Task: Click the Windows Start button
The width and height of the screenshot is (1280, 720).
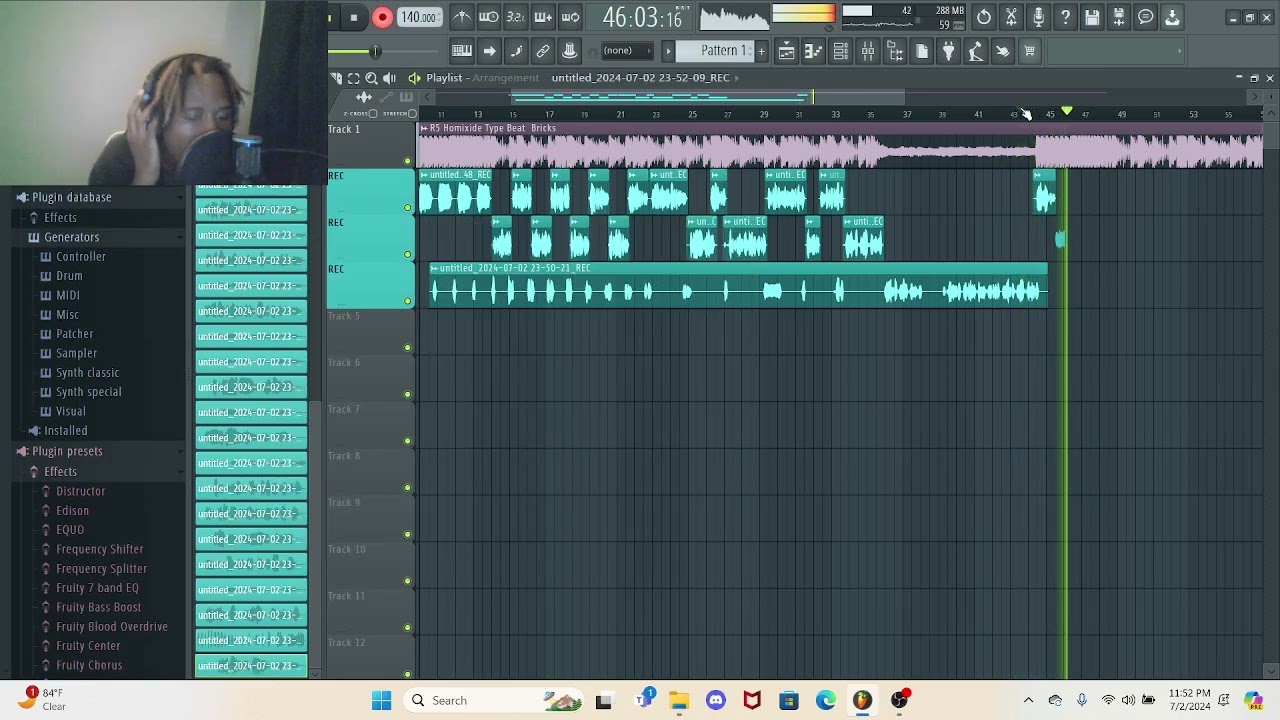Action: point(382,700)
